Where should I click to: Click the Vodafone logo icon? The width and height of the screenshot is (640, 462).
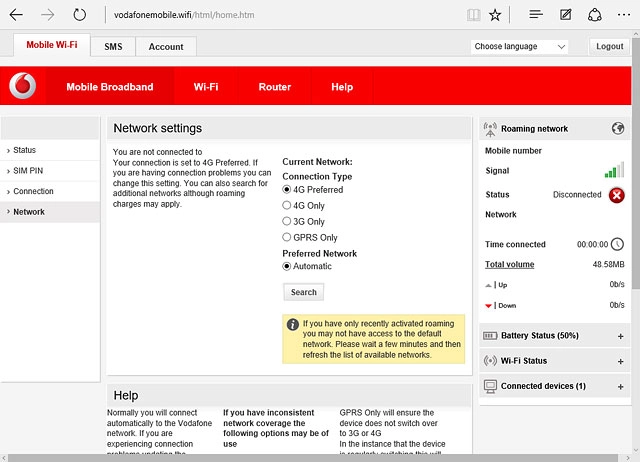point(22,87)
